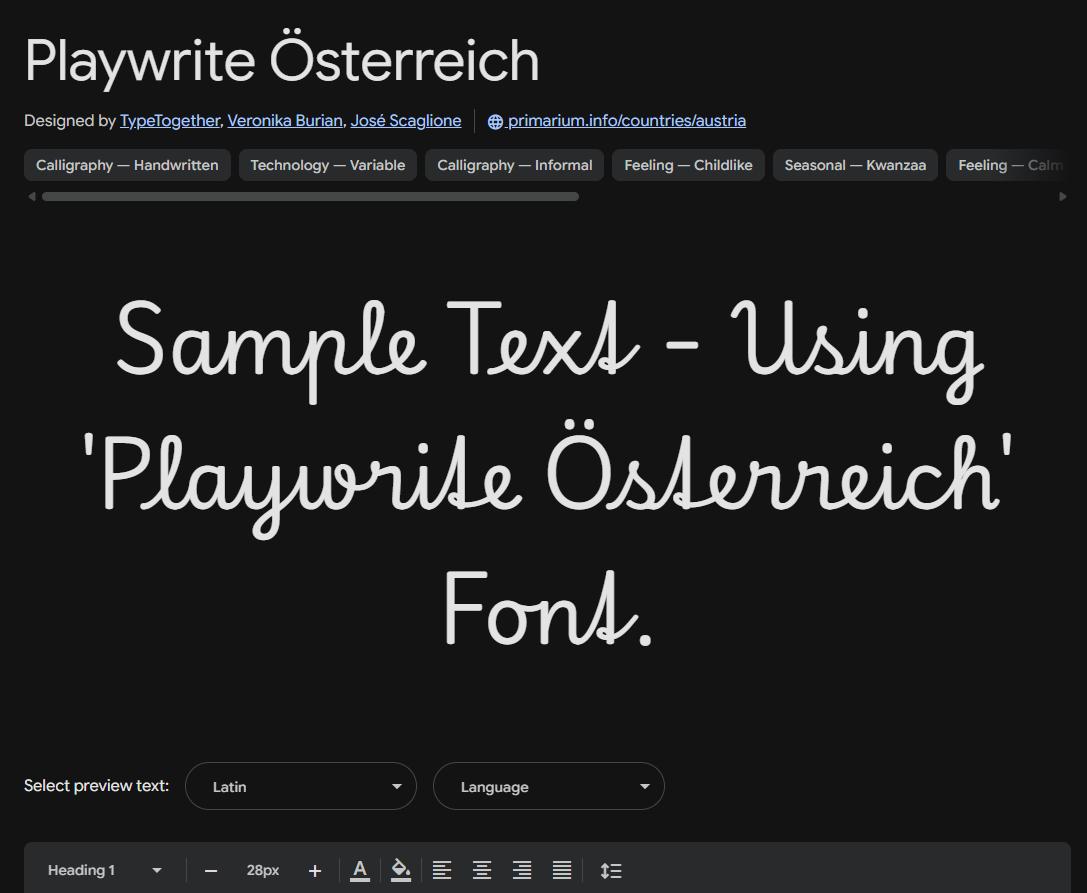Decrease font size with minus icon
Screen dimensions: 1087x893
tap(211, 871)
